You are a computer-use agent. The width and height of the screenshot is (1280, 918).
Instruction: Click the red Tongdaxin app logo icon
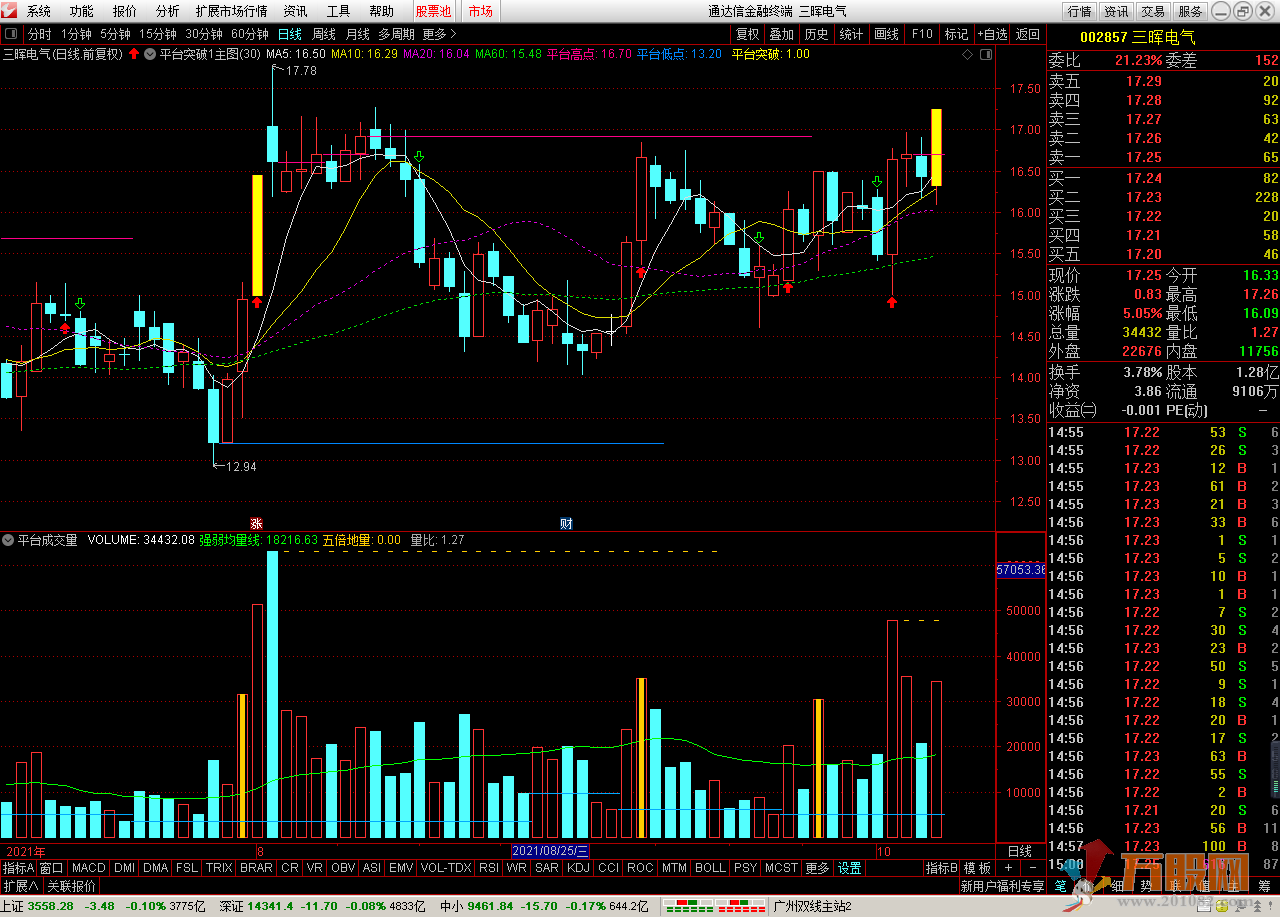12,11
